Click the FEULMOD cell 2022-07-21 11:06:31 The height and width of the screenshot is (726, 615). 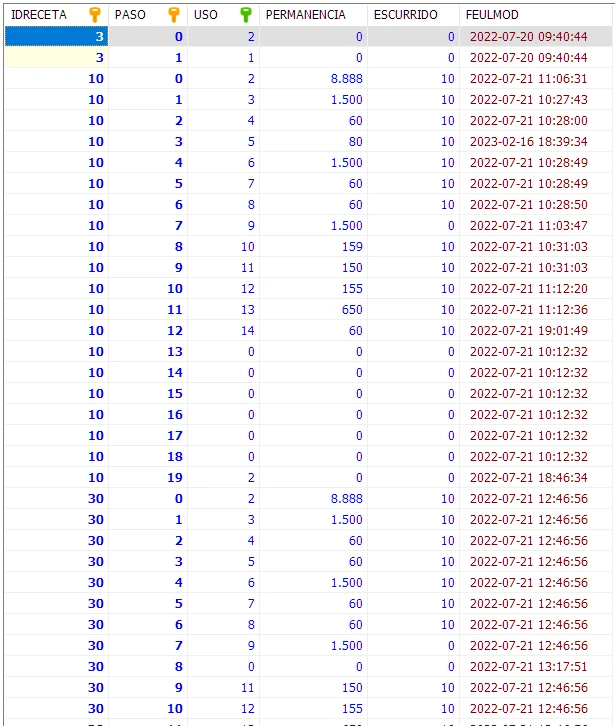[x=528, y=79]
